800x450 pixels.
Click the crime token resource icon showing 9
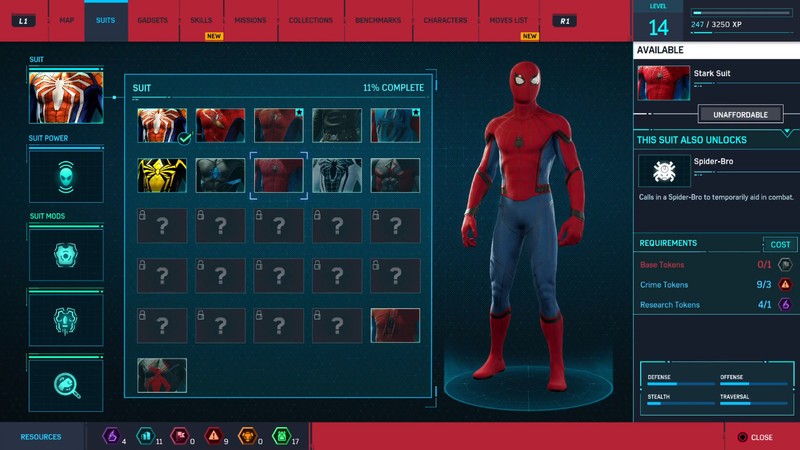213,436
